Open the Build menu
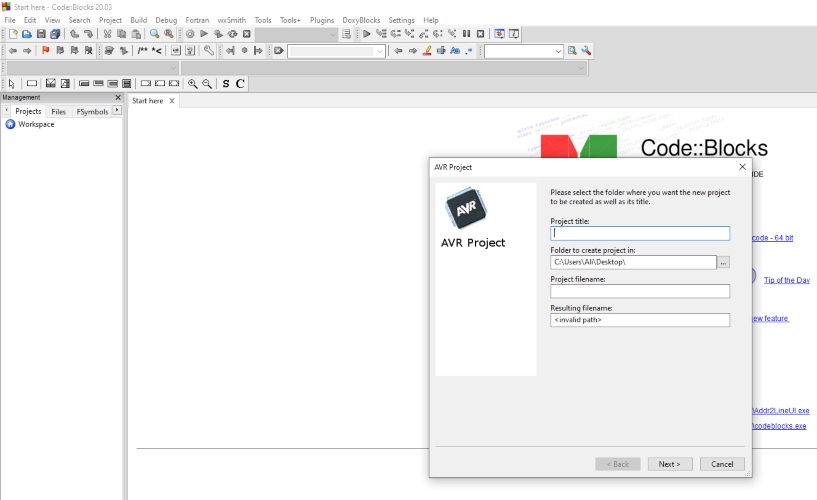This screenshot has height=500, width=817. 139,20
